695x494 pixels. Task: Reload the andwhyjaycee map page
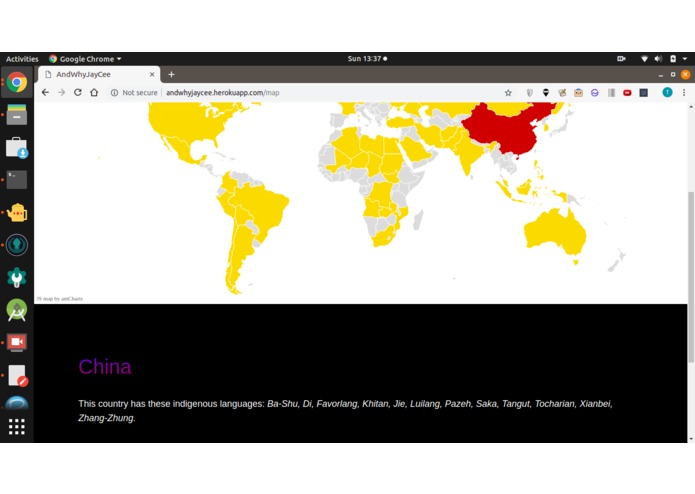click(78, 93)
